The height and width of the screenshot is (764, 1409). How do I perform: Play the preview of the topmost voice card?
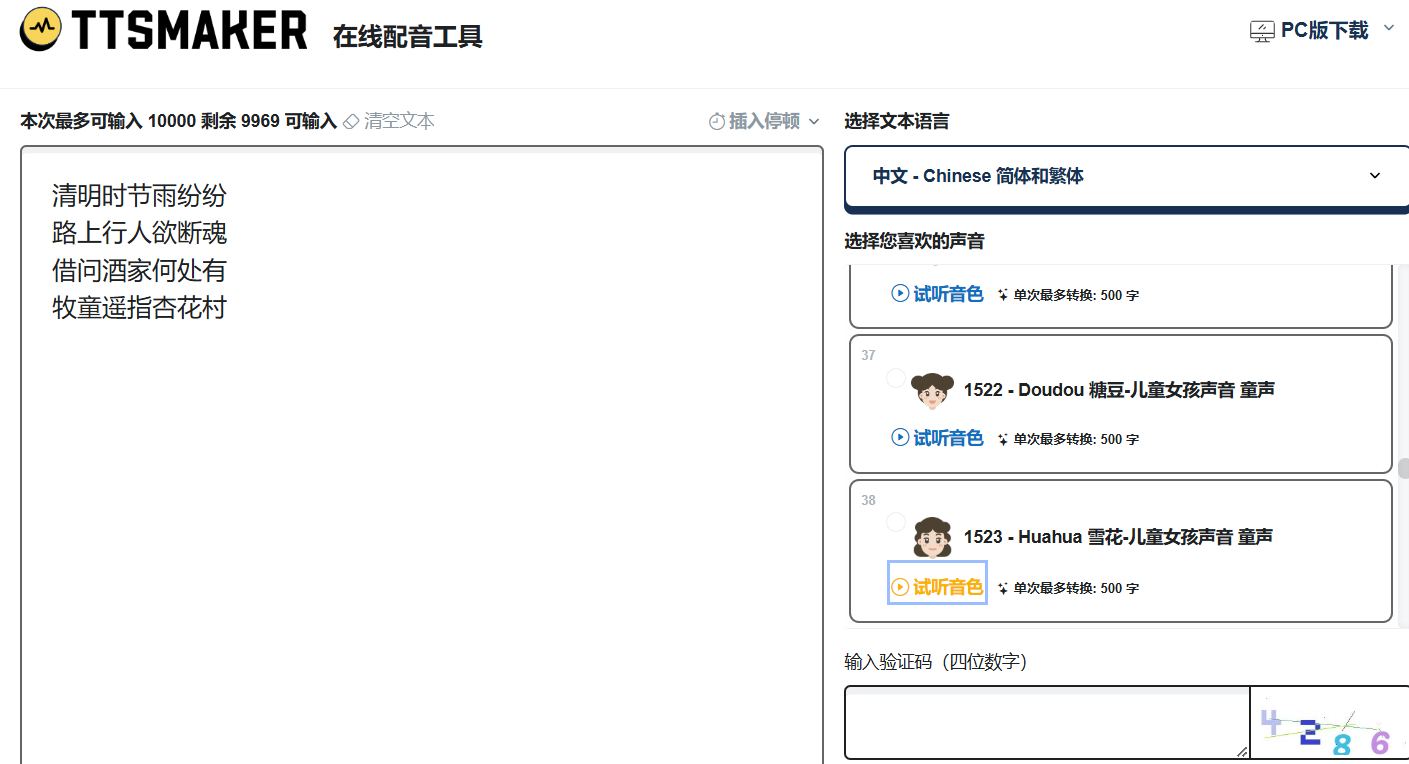point(937,294)
